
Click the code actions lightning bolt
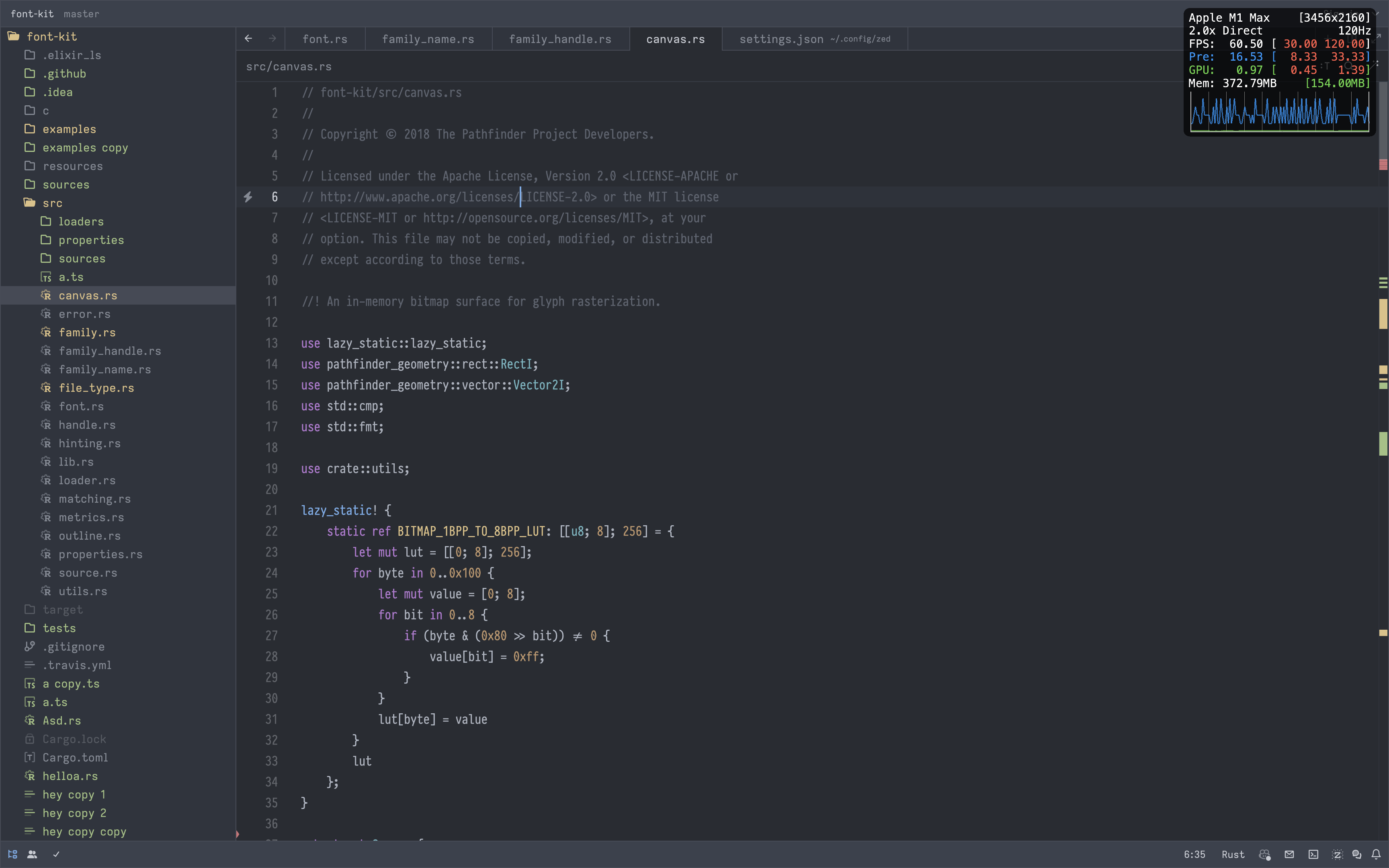[248, 197]
